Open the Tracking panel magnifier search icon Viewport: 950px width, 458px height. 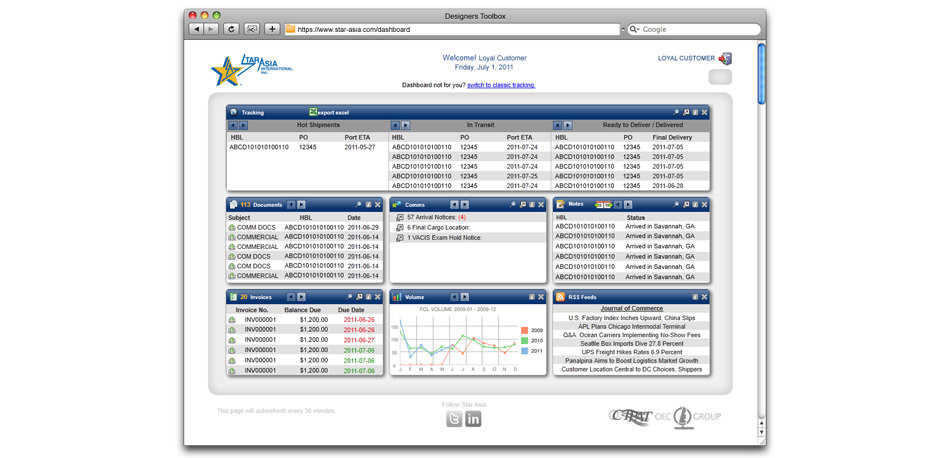coord(676,113)
